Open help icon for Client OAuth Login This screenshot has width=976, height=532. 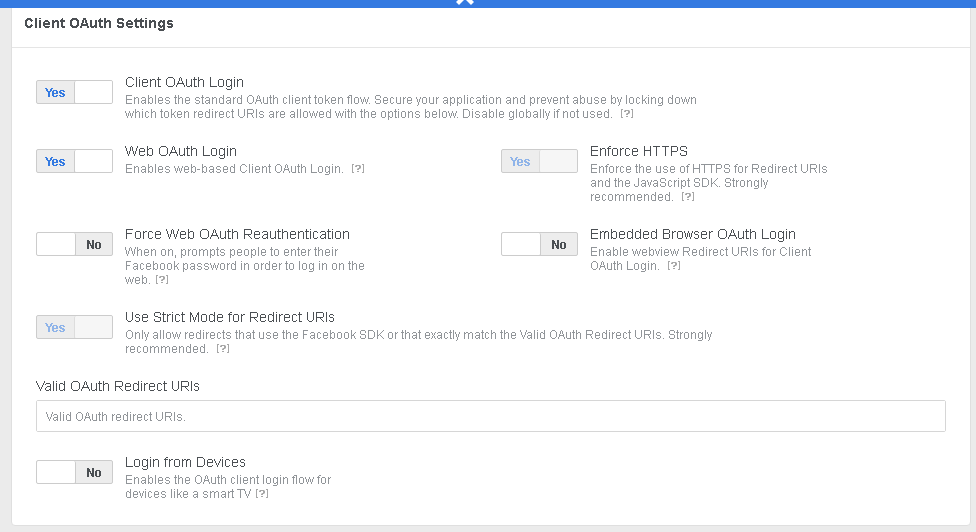pos(627,114)
